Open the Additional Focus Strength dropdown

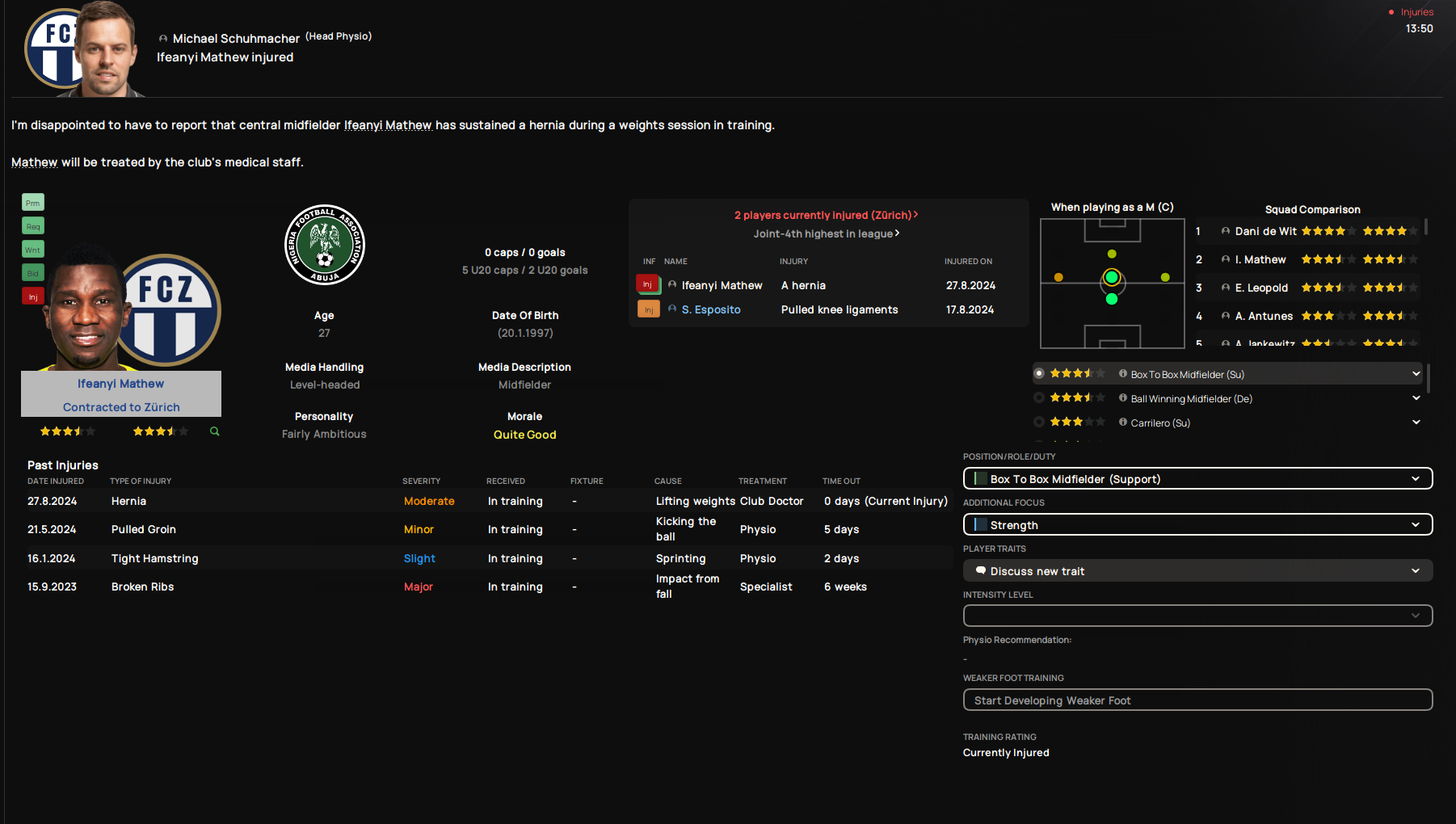click(1197, 525)
